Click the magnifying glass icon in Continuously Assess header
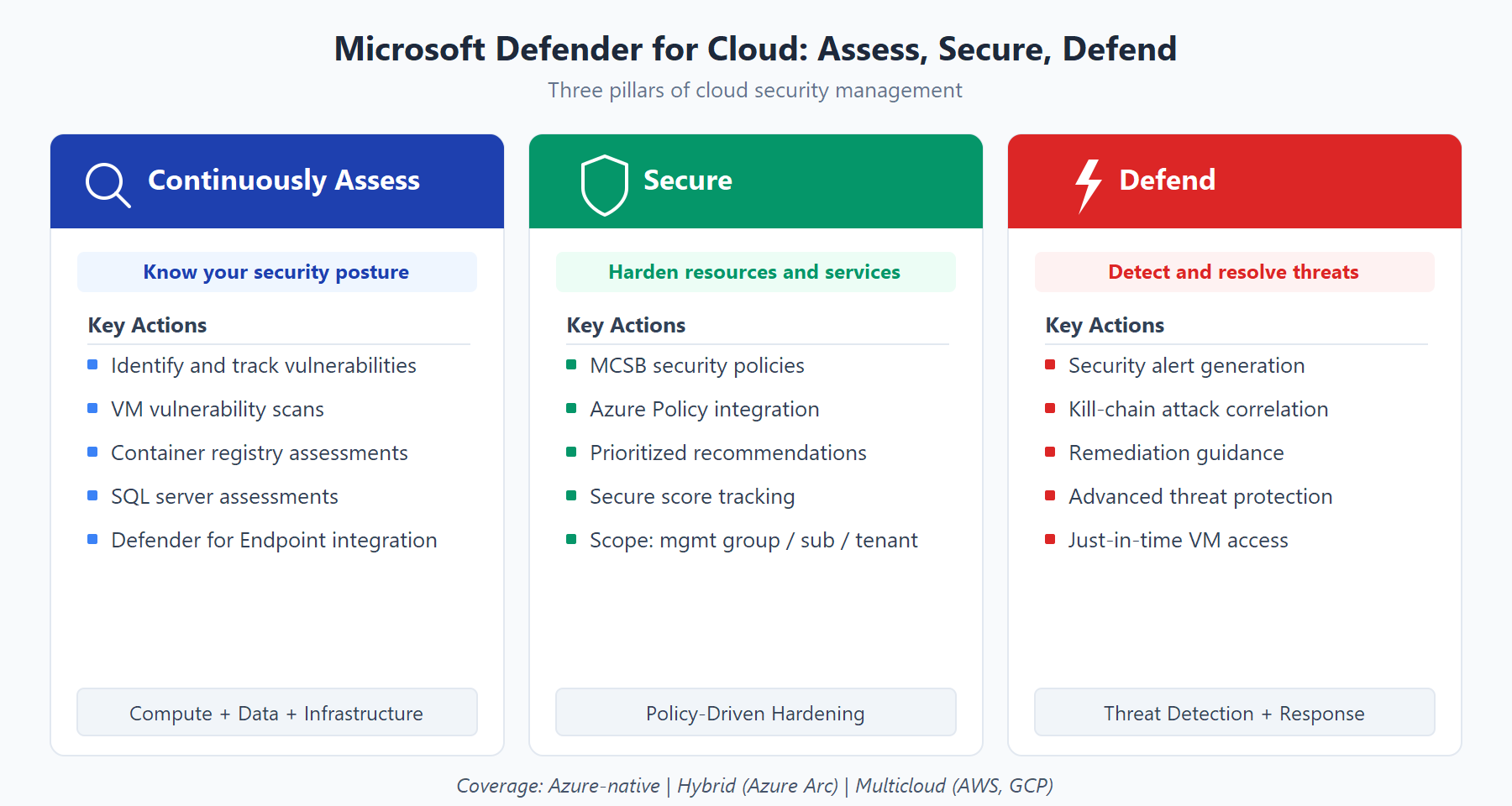The image size is (1512, 806). click(108, 185)
